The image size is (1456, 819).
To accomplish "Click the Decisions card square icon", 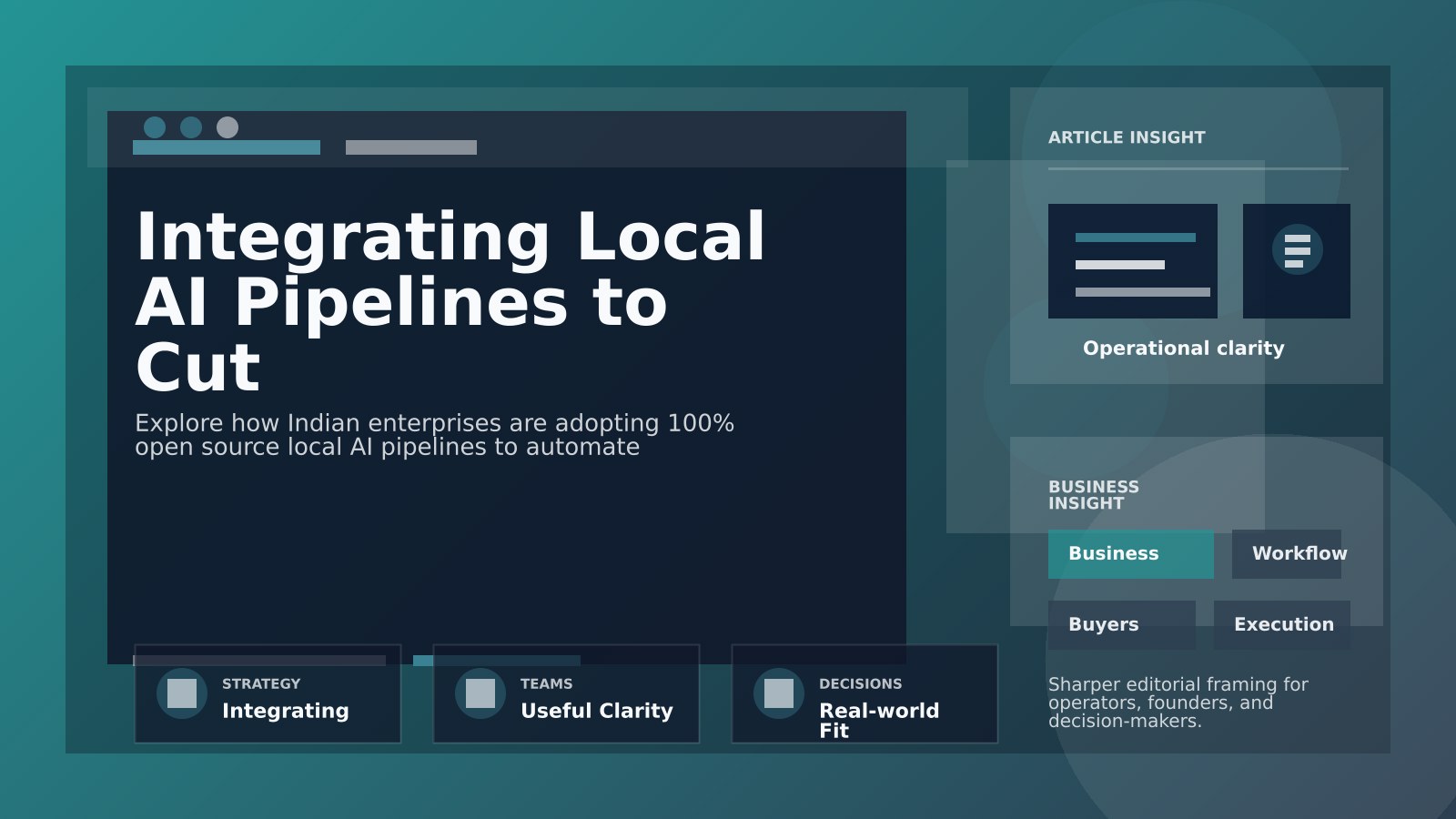I will [x=779, y=693].
